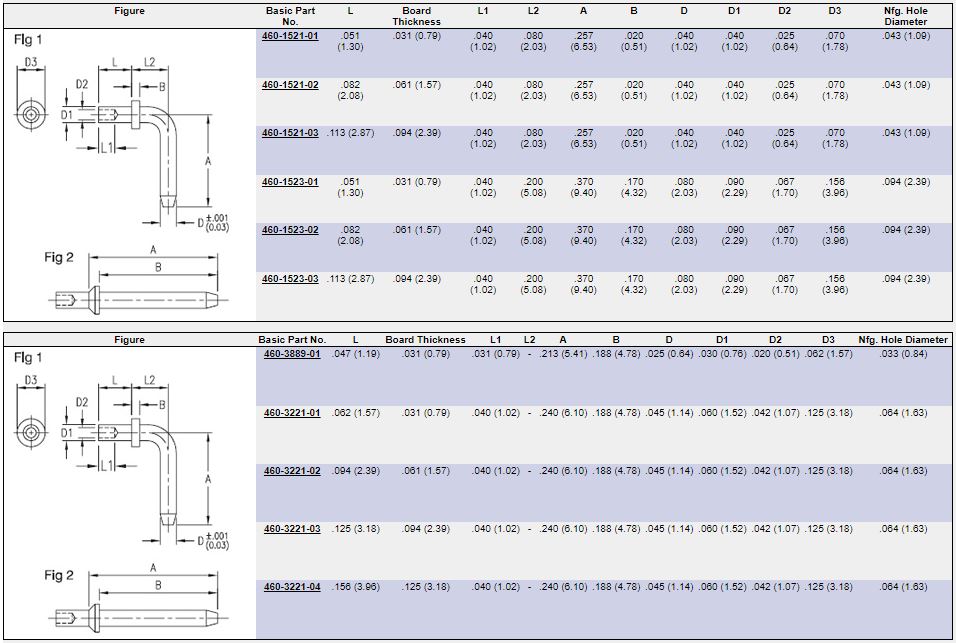The width and height of the screenshot is (956, 643).
Task: Click the Figure column header in top table
Action: (x=129, y=11)
